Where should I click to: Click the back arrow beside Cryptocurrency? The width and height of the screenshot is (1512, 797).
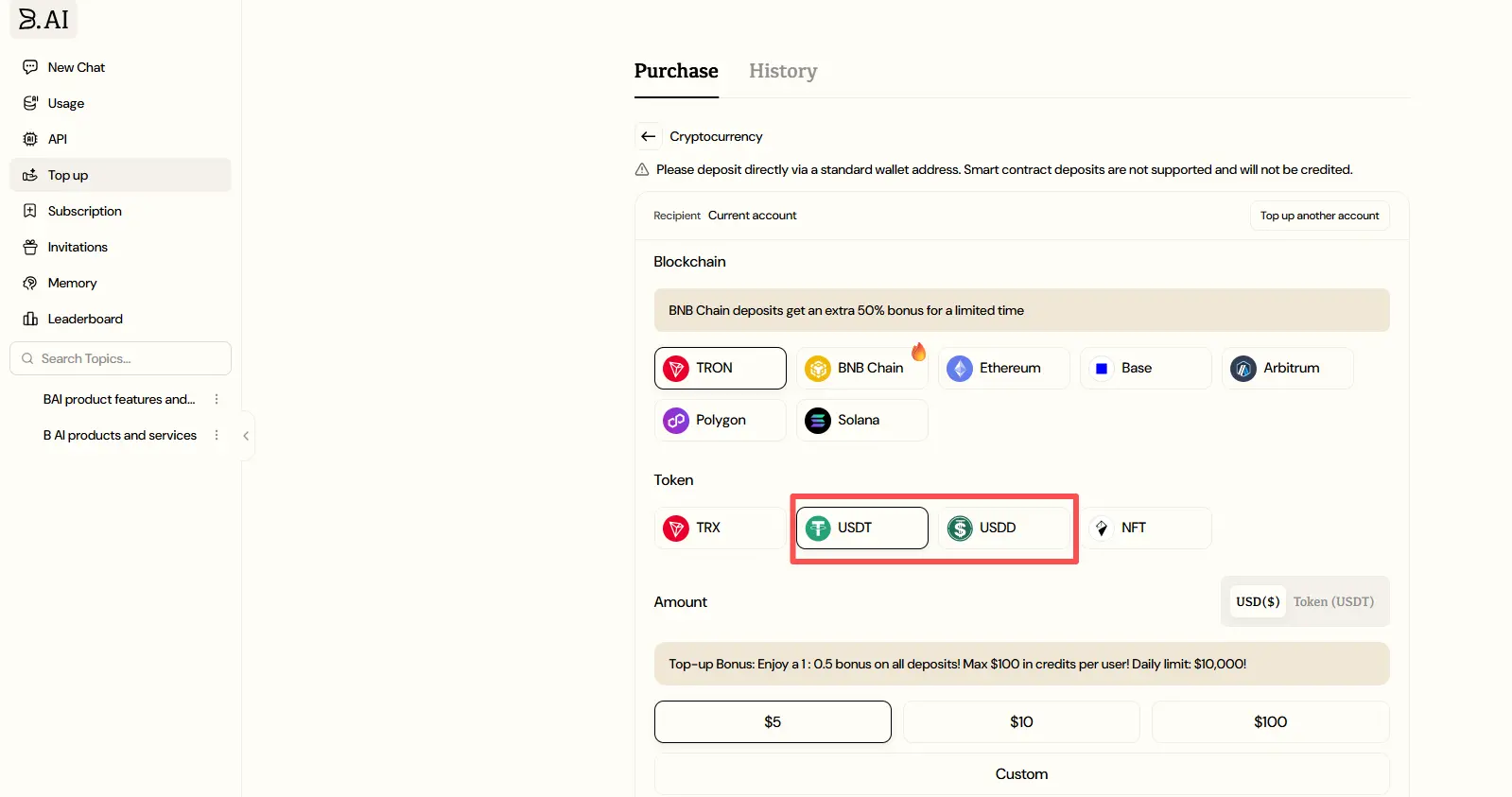click(x=648, y=136)
